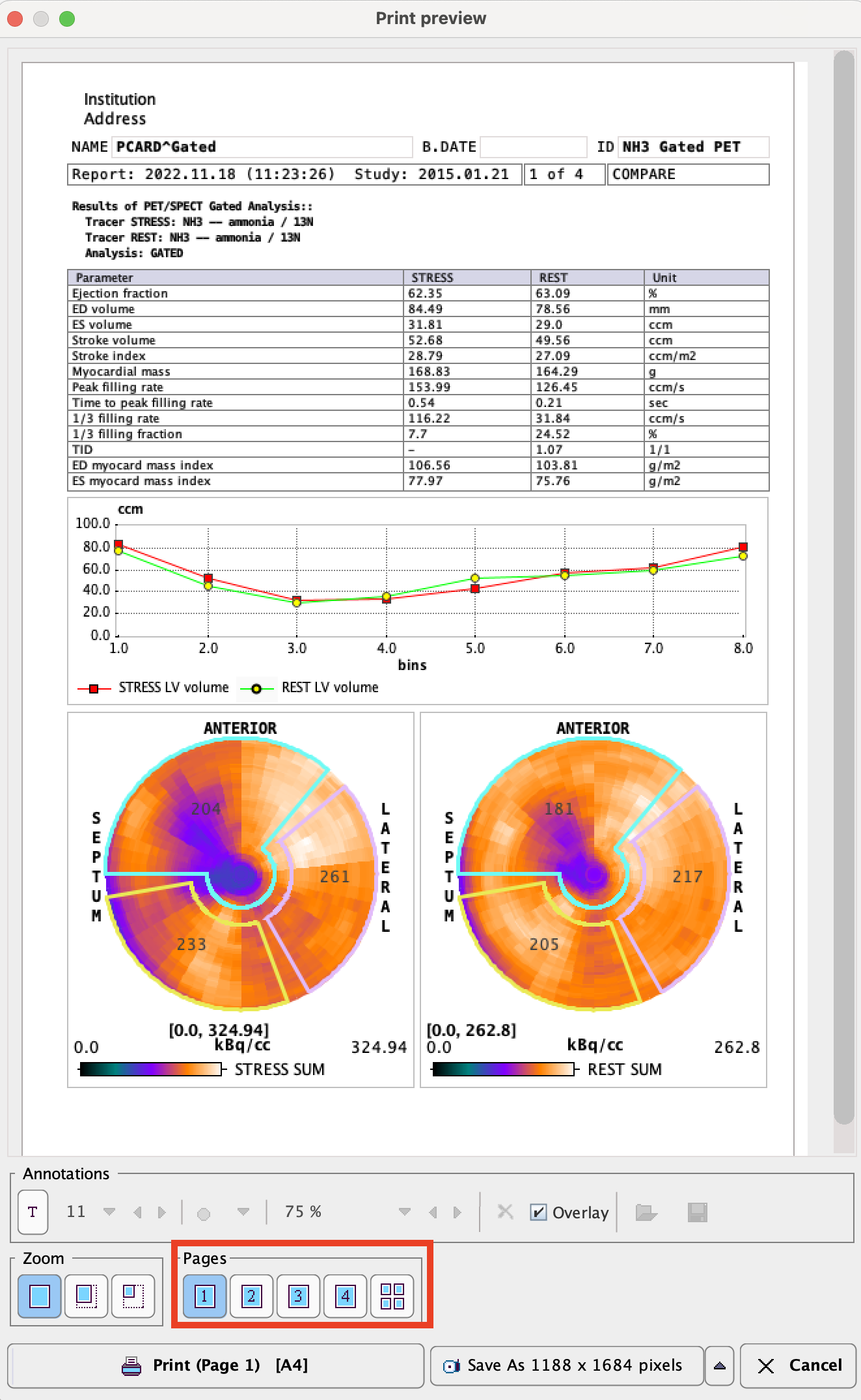Screen dimensions: 861x1400
Task: Save annotations with the floppy disk icon
Action: (x=697, y=1212)
